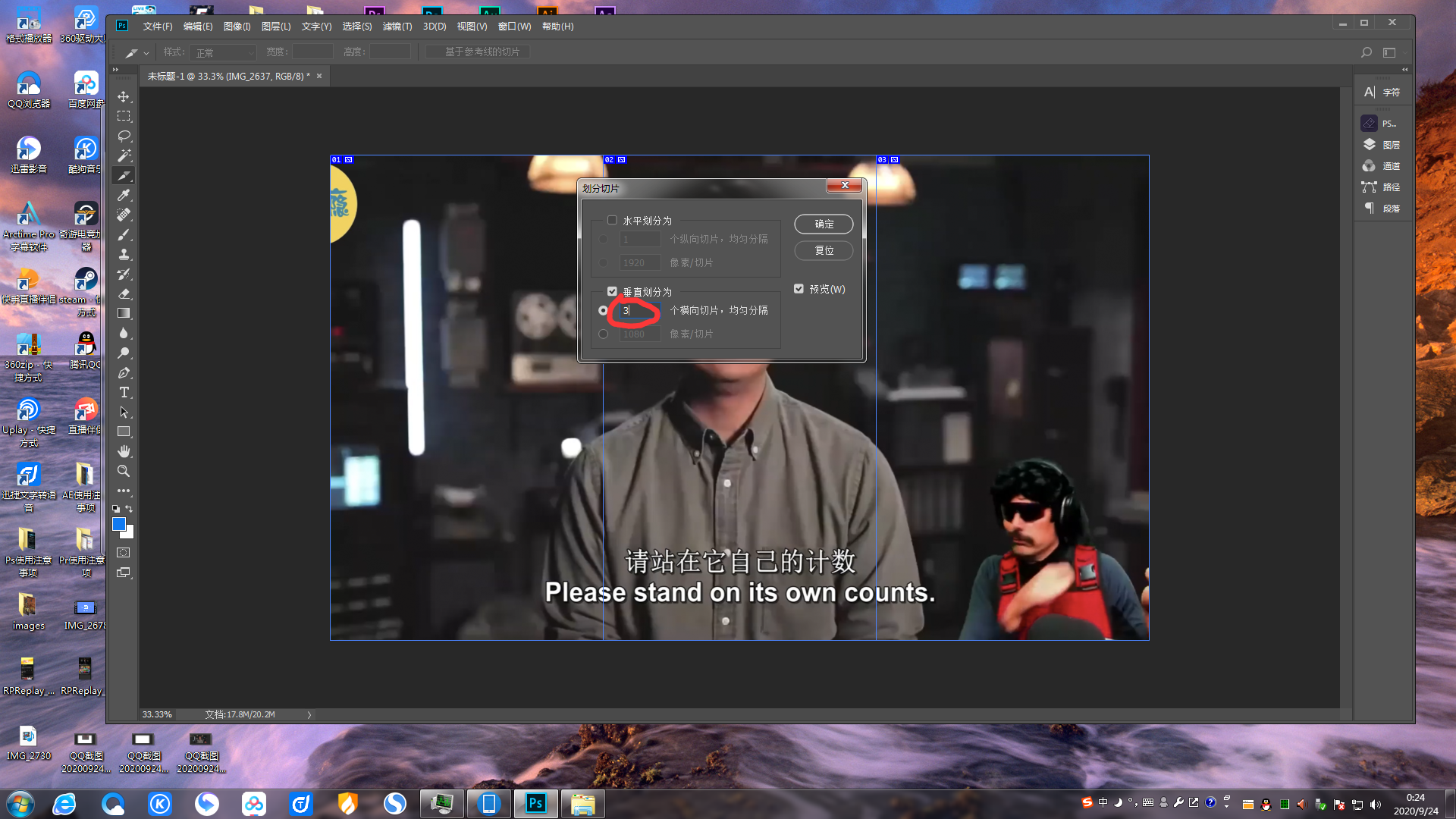Select the Lasso tool
Image resolution: width=1456 pixels, height=819 pixels.
pos(124,136)
